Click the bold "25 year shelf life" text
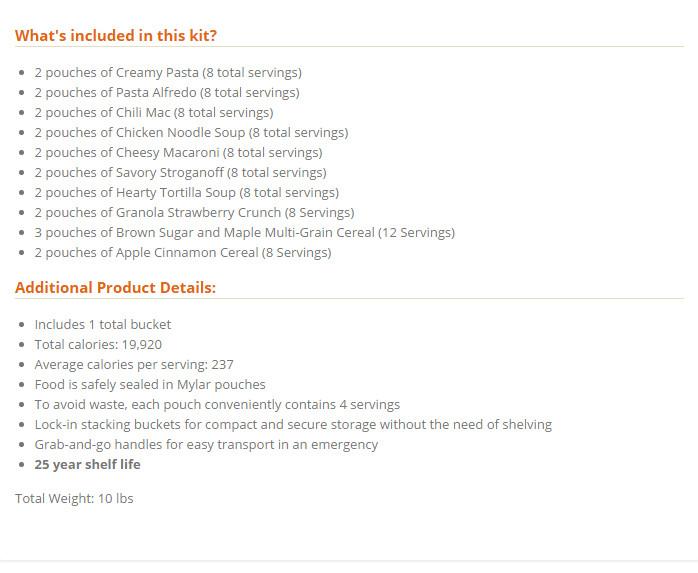The height and width of the screenshot is (573, 698). [88, 464]
